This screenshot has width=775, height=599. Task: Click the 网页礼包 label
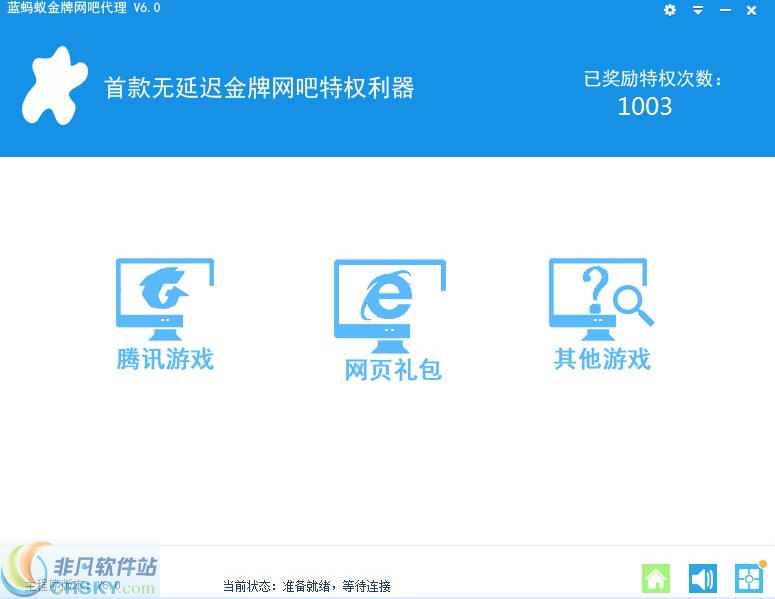point(393,370)
